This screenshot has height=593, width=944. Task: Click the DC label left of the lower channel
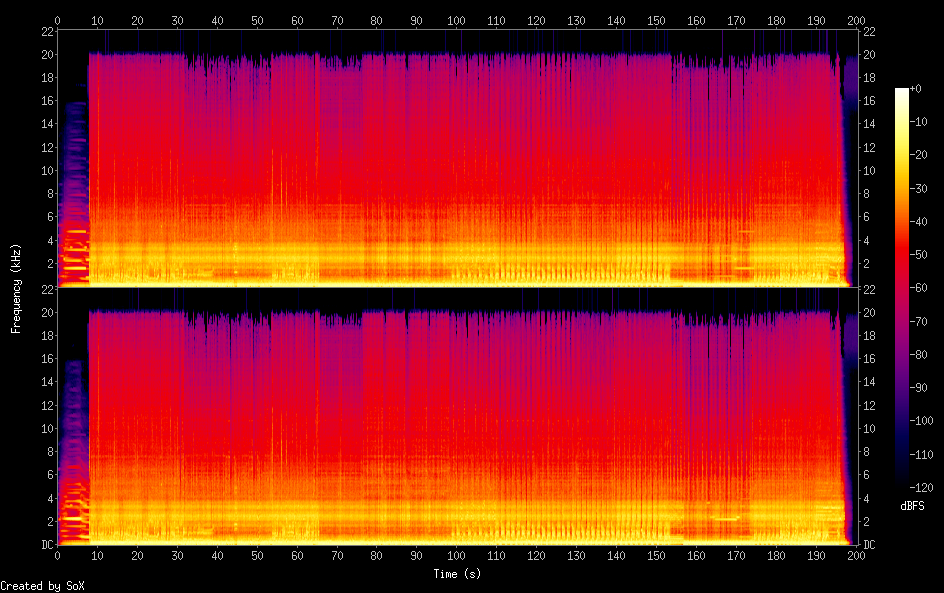[x=45, y=545]
